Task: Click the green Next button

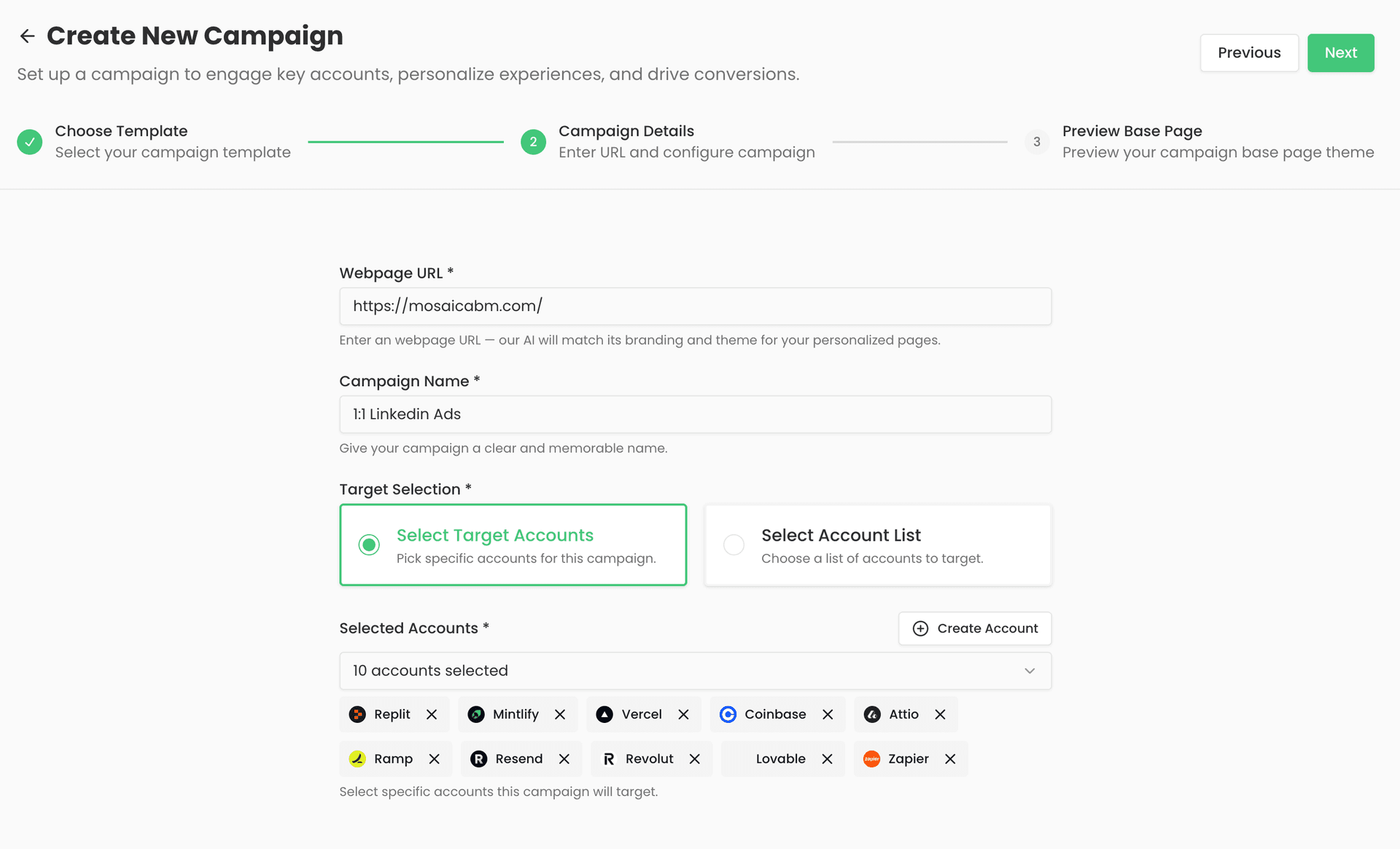Action: tap(1340, 52)
